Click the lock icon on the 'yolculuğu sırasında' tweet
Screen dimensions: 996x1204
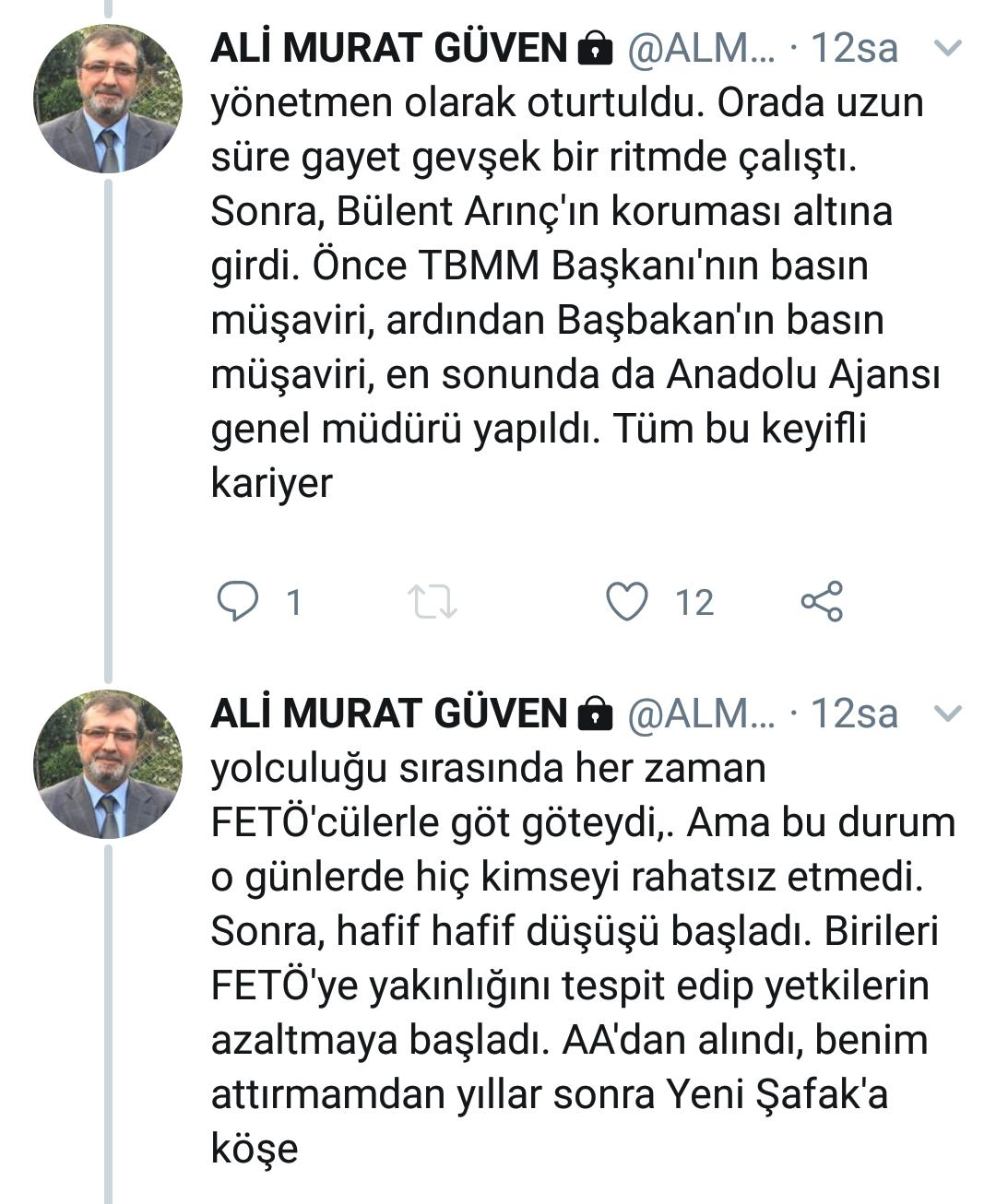point(595,714)
